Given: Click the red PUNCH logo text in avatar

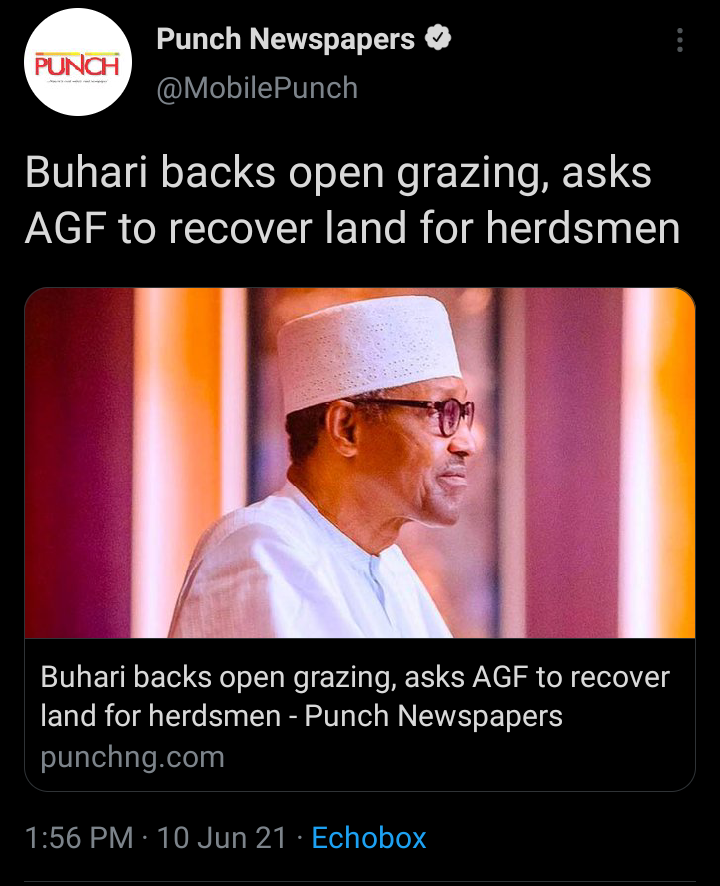Looking at the screenshot, I should 77,65.
